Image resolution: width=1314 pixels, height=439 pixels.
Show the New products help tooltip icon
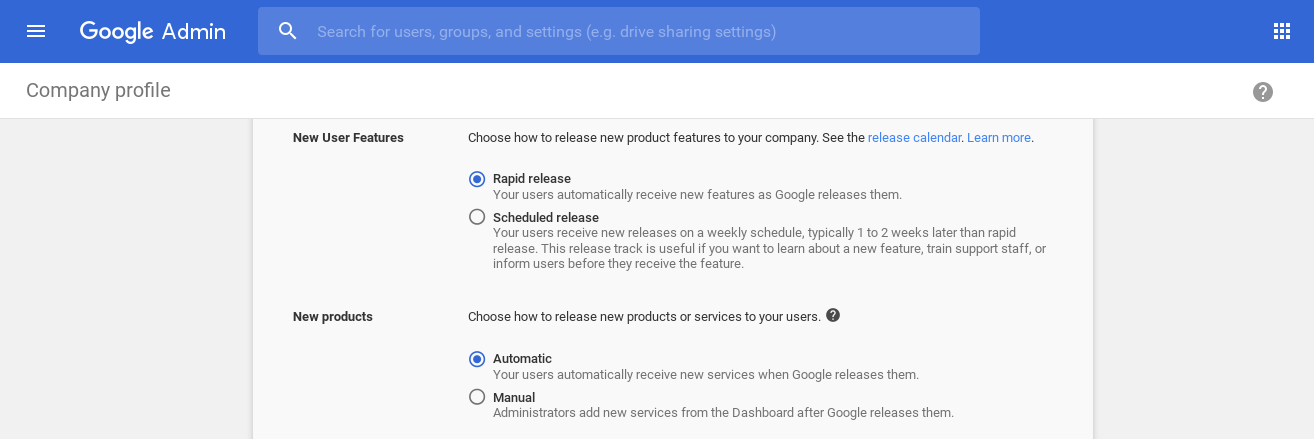(x=833, y=315)
